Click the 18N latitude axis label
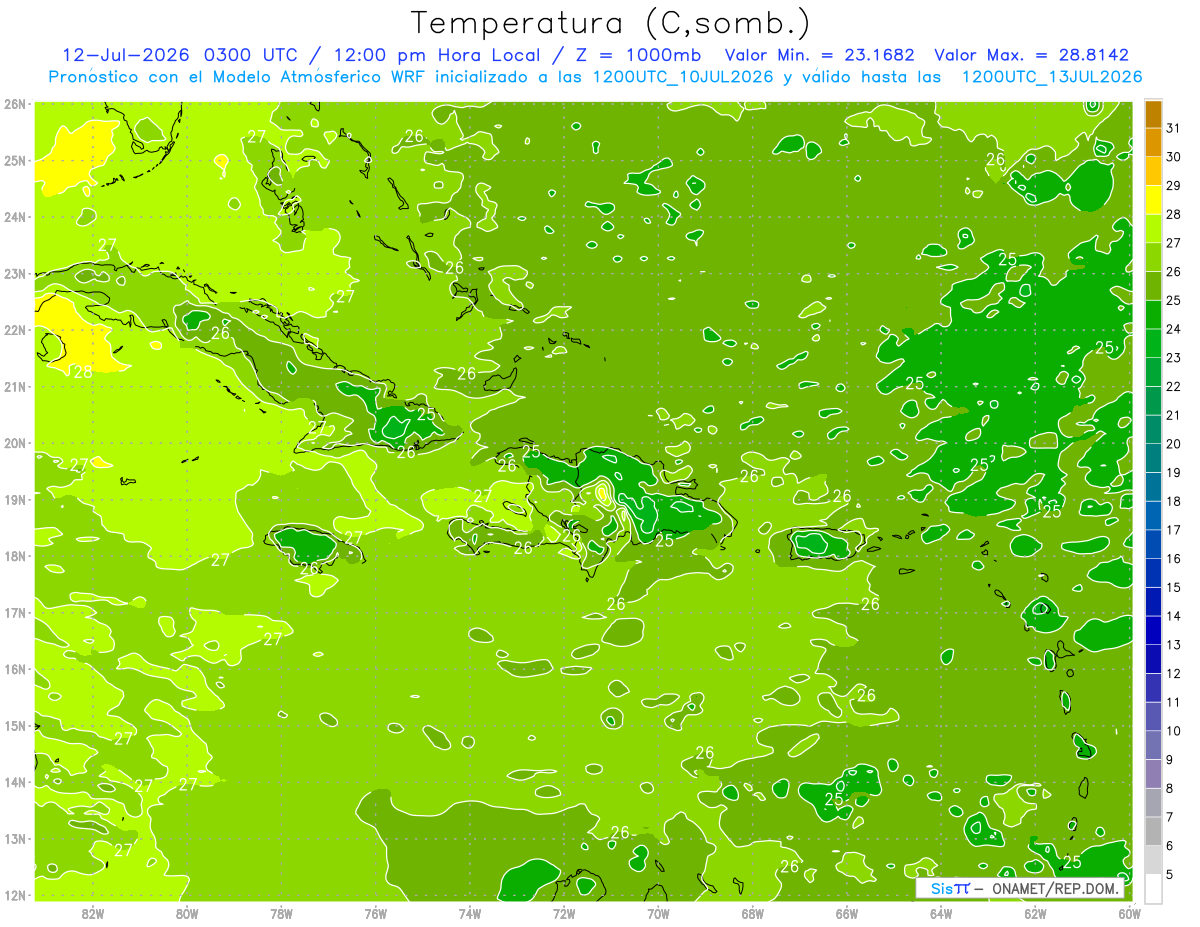 (x=15, y=556)
